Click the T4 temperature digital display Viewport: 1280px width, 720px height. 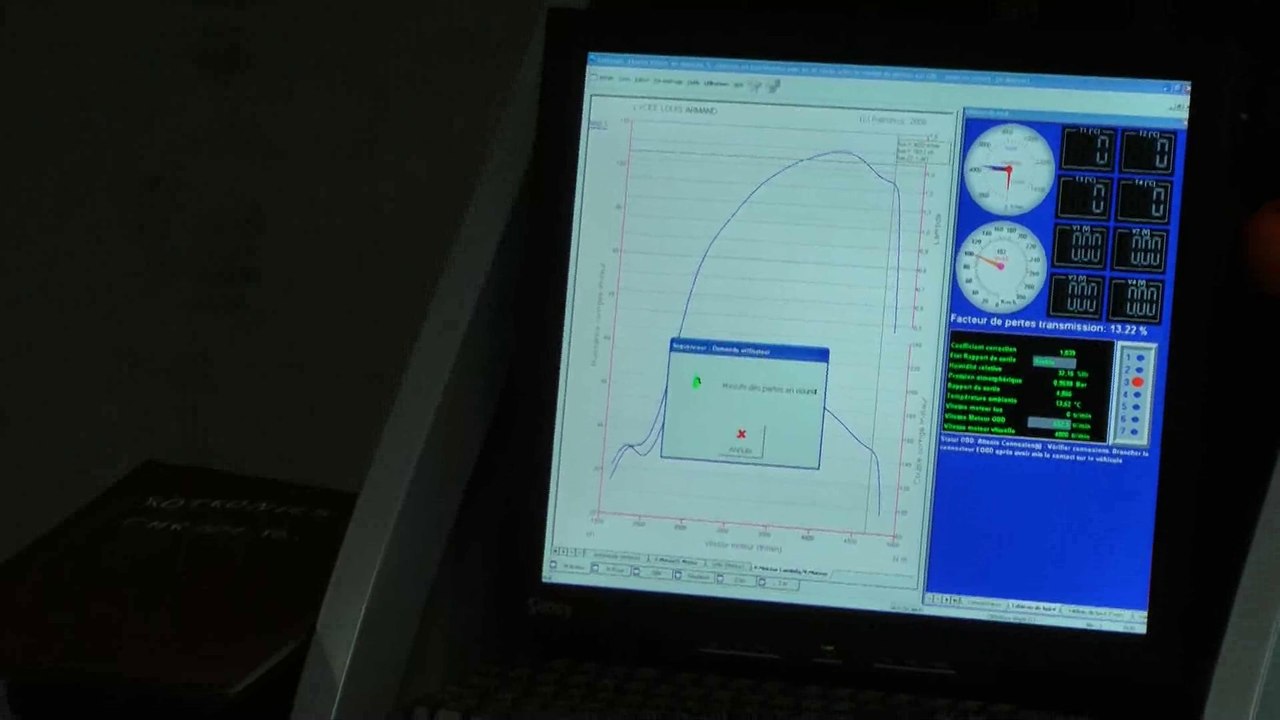[x=1145, y=202]
